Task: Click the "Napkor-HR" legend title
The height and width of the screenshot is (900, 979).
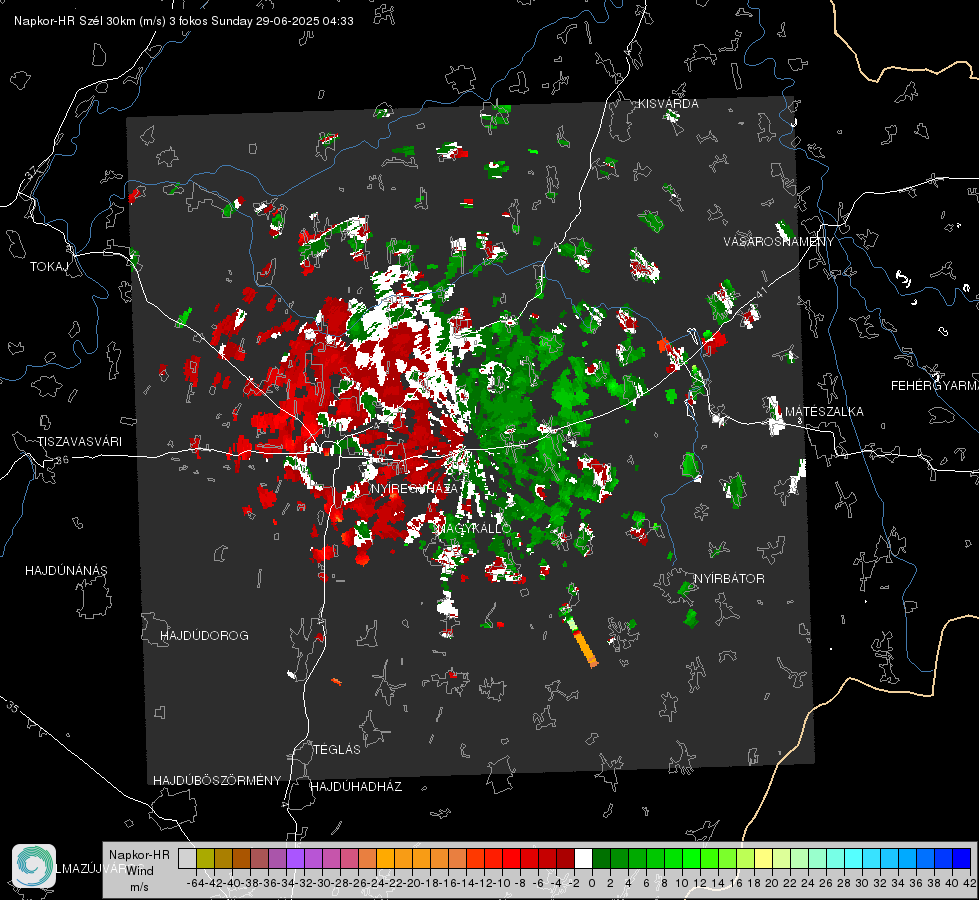Action: (139, 855)
